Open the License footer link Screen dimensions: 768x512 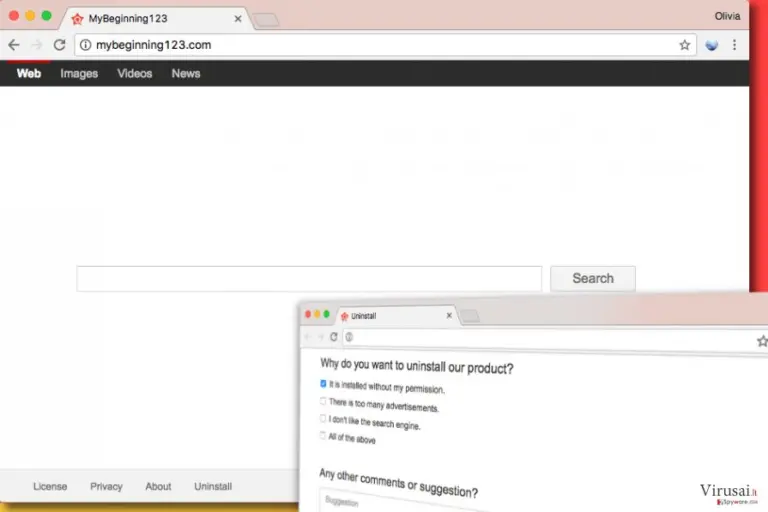50,487
